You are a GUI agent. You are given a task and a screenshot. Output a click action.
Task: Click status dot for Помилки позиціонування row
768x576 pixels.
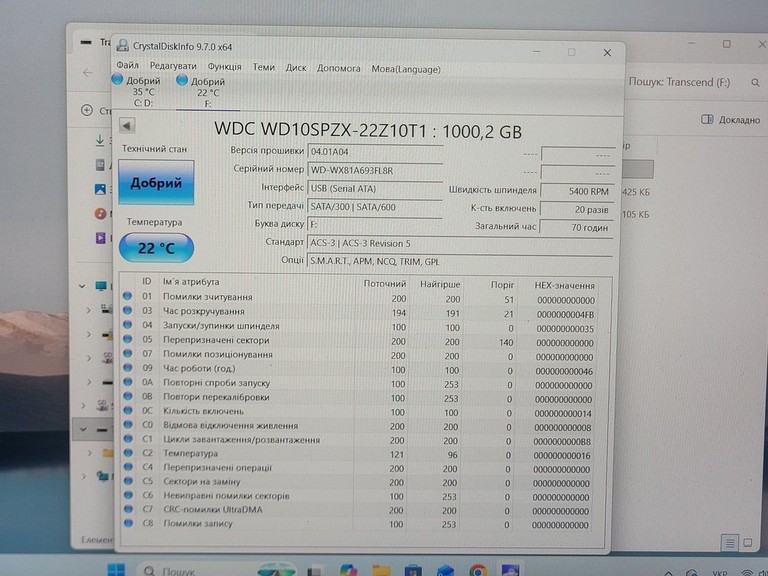127,353
